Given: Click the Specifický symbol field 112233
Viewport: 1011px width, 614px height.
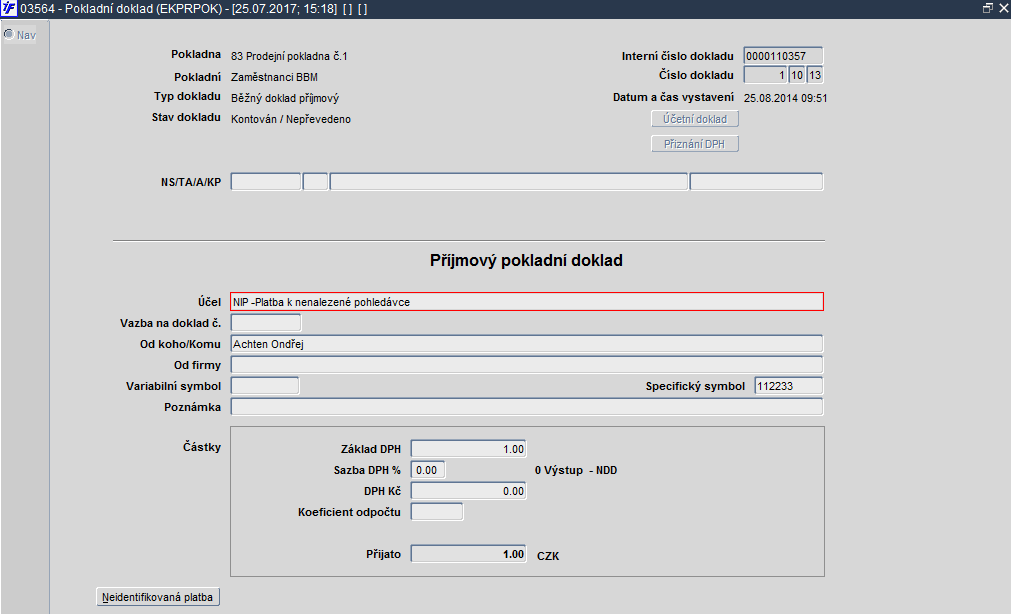Looking at the screenshot, I should click(789, 386).
